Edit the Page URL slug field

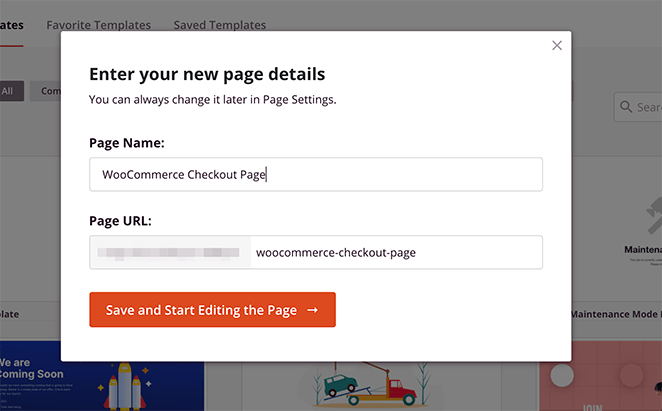click(x=396, y=252)
